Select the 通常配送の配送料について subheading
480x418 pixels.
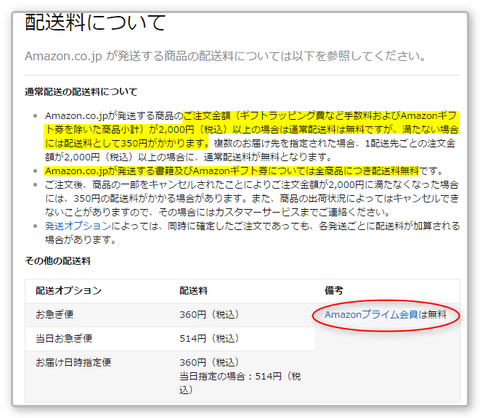(81, 92)
